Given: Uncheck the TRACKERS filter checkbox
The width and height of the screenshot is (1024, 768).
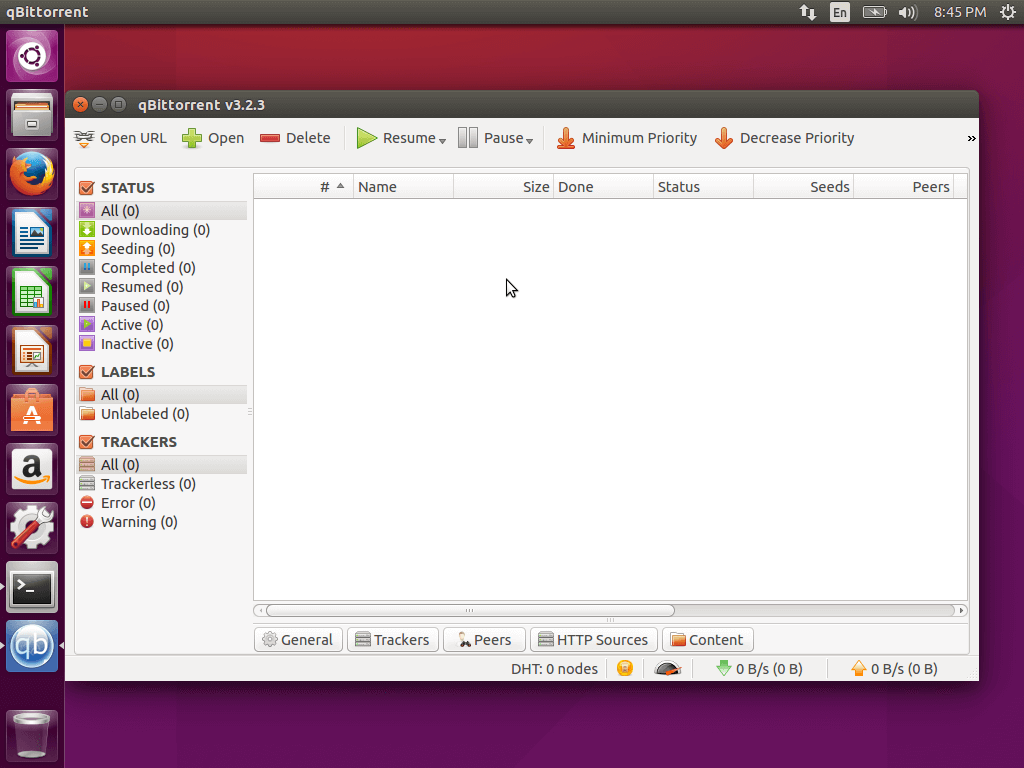Looking at the screenshot, I should pos(86,442).
